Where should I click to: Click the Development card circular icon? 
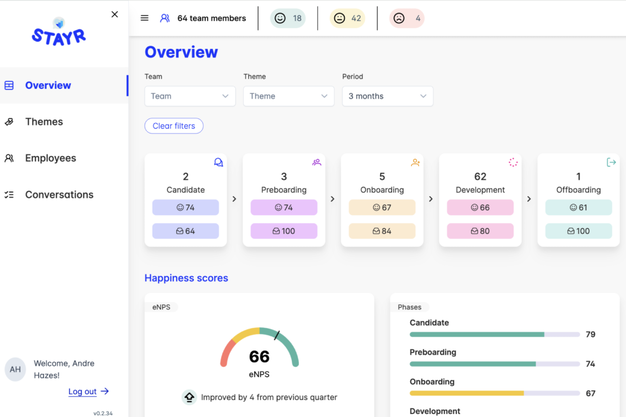[x=513, y=162]
